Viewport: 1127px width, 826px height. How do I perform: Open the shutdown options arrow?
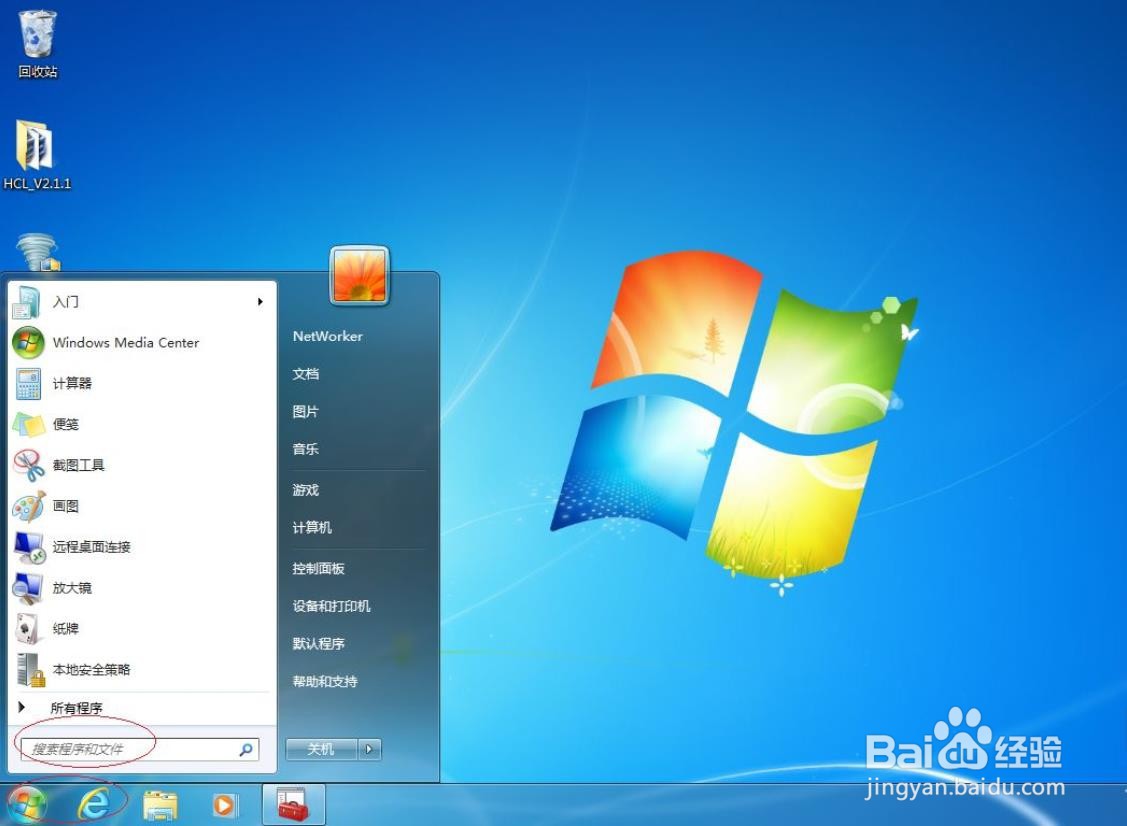point(369,749)
